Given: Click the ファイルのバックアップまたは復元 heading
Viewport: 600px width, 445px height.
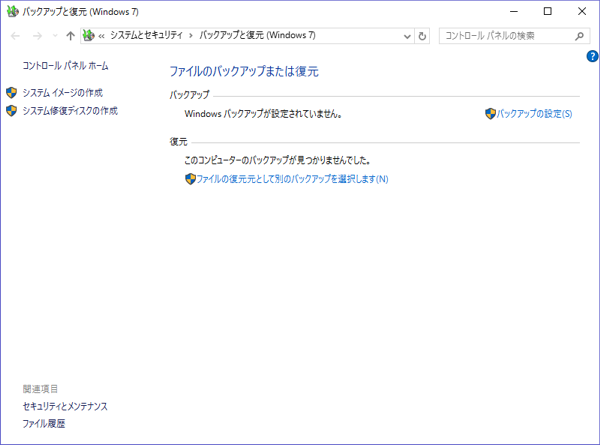Looking at the screenshot, I should point(244,71).
